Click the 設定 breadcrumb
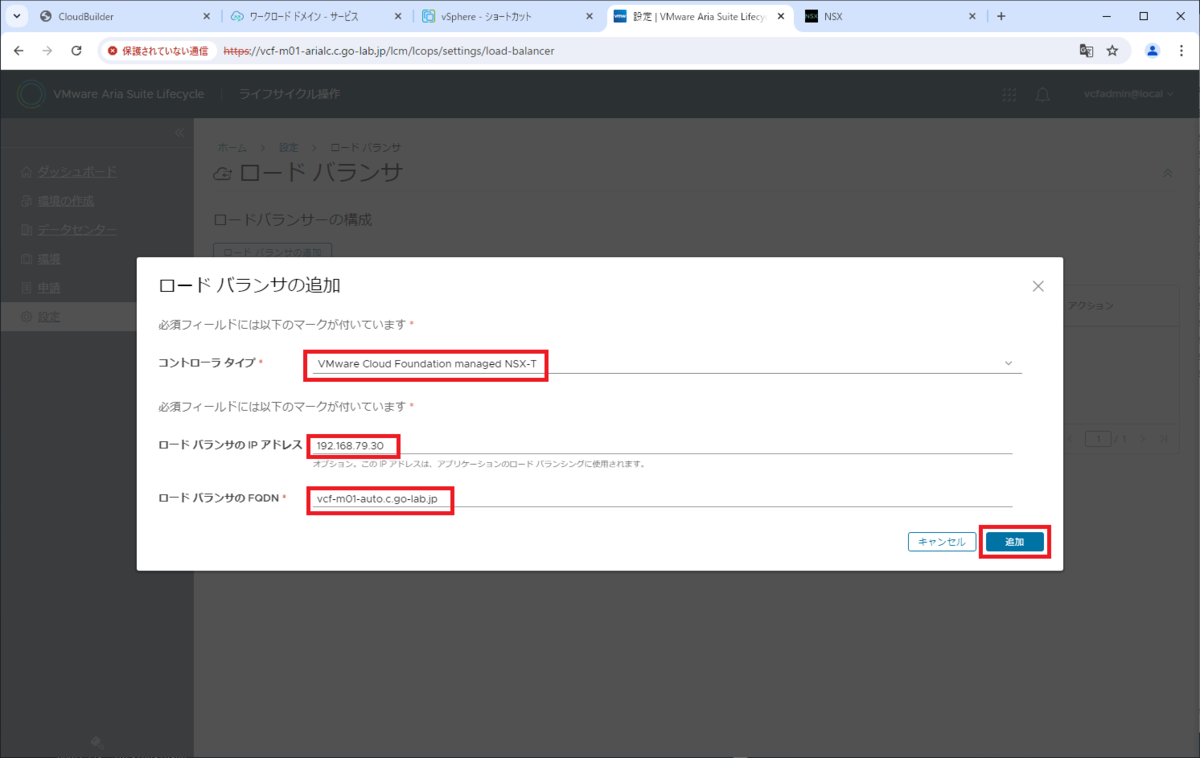Viewport: 1200px width, 758px height. [288, 147]
